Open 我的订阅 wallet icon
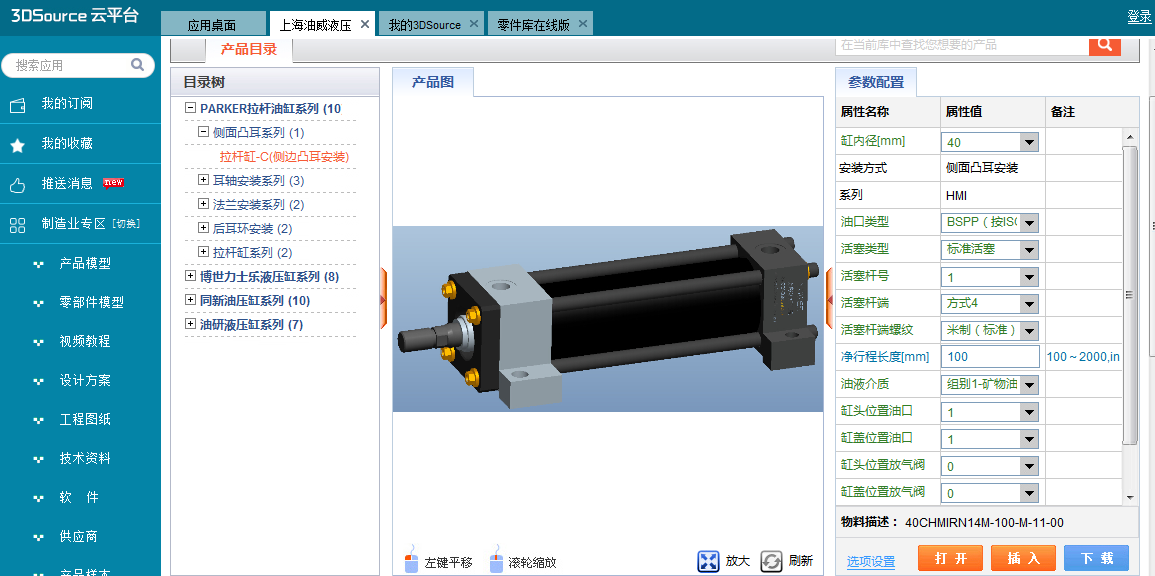The image size is (1155, 576). click(18, 105)
